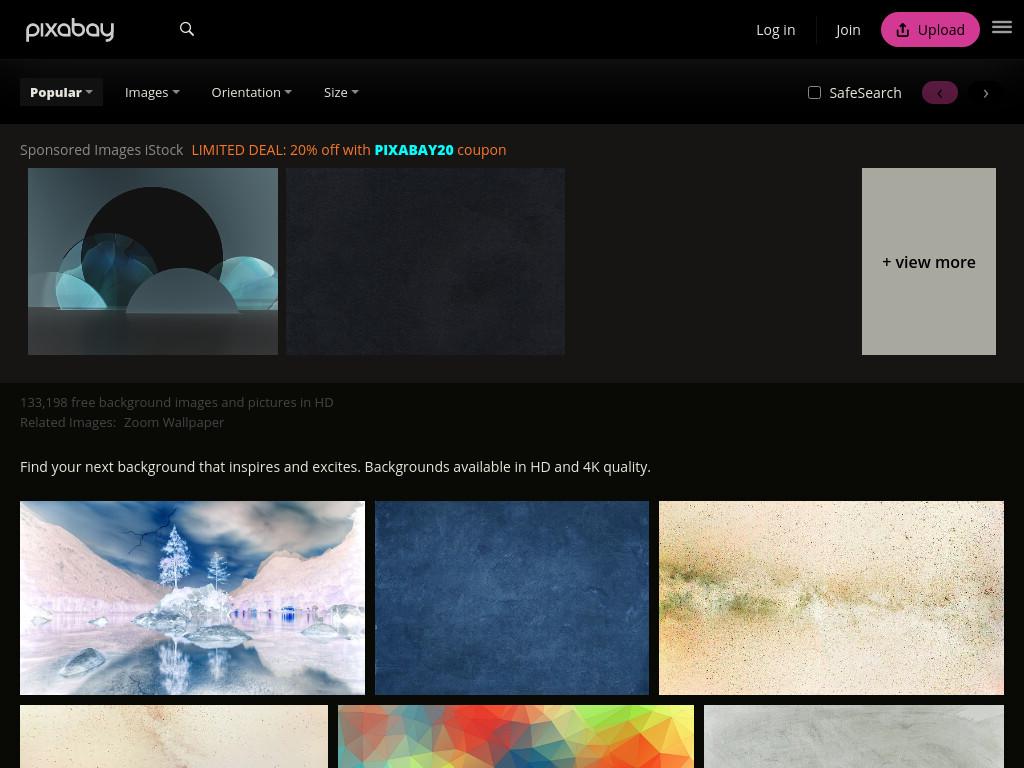Open the hamburger menu icon
Screen dimensions: 1024x768
click(x=1002, y=27)
